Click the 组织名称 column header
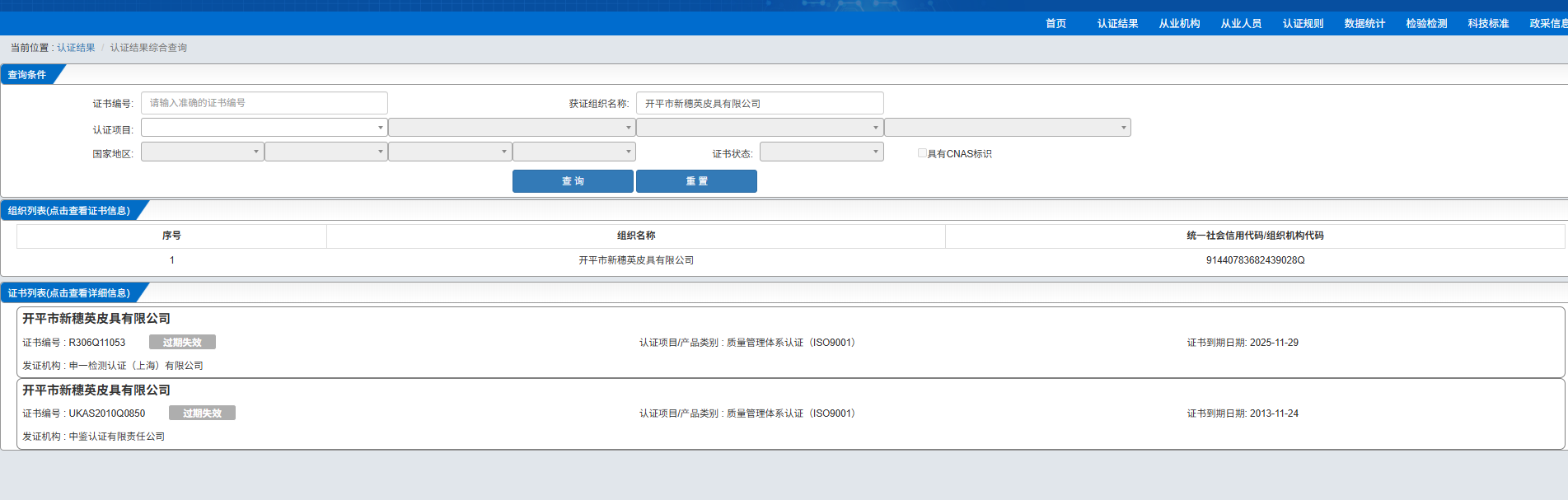 point(636,236)
